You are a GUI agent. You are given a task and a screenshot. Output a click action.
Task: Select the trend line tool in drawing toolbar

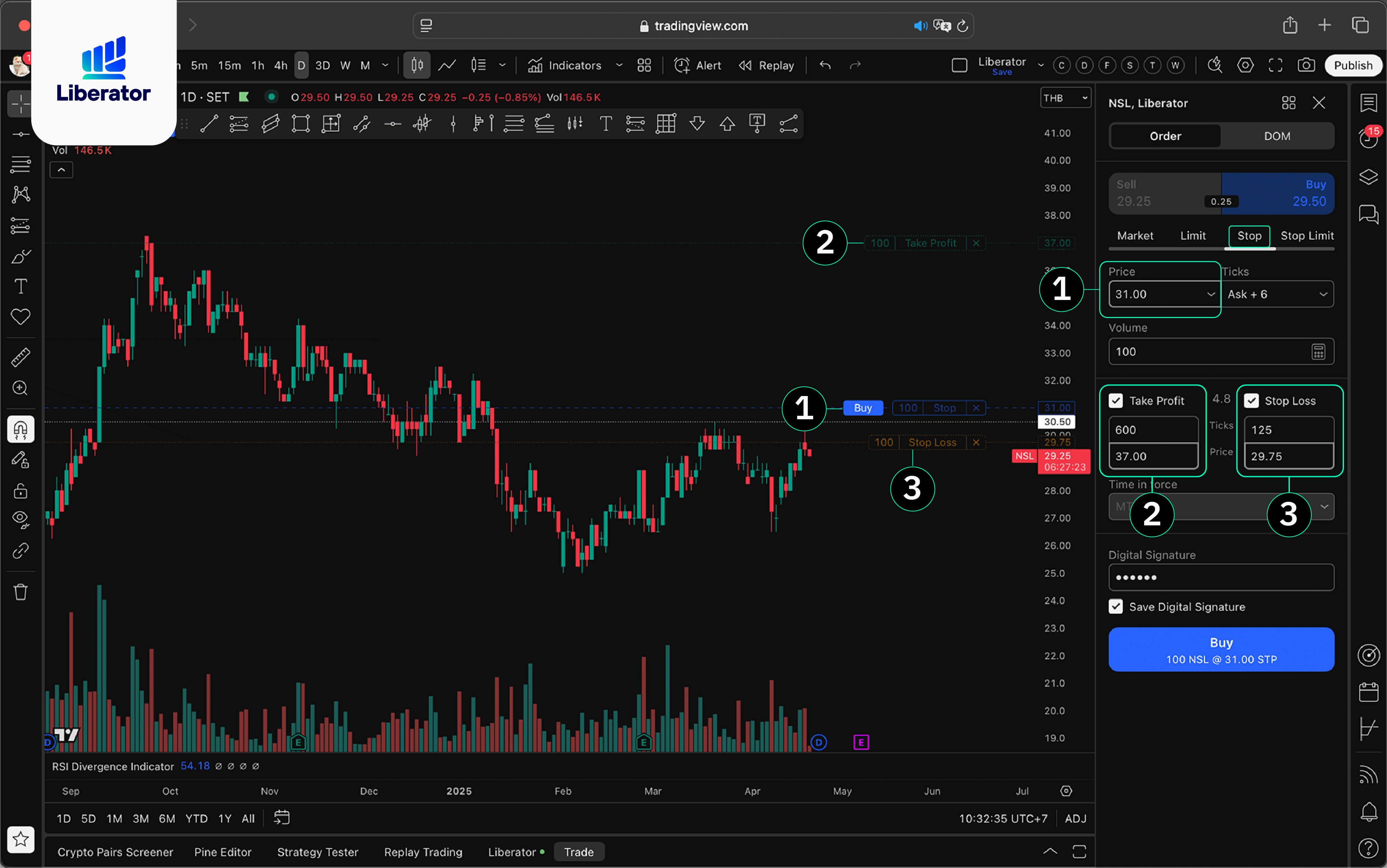pos(209,123)
